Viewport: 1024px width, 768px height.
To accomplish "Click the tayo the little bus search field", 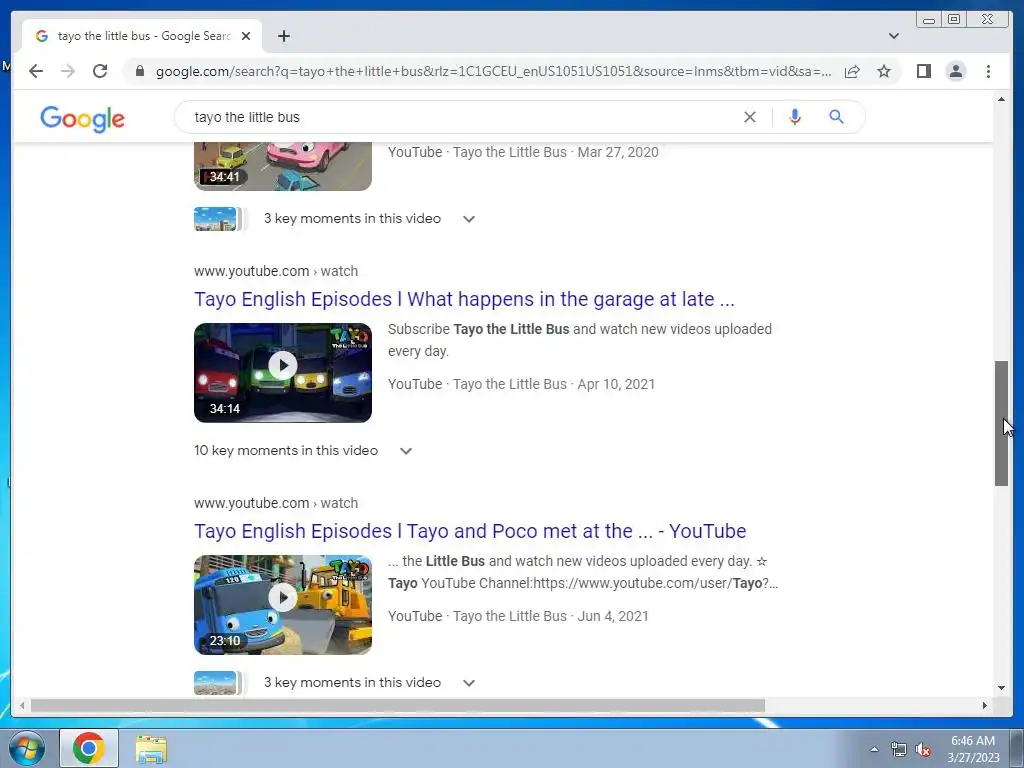I will pyautogui.click(x=457, y=117).
